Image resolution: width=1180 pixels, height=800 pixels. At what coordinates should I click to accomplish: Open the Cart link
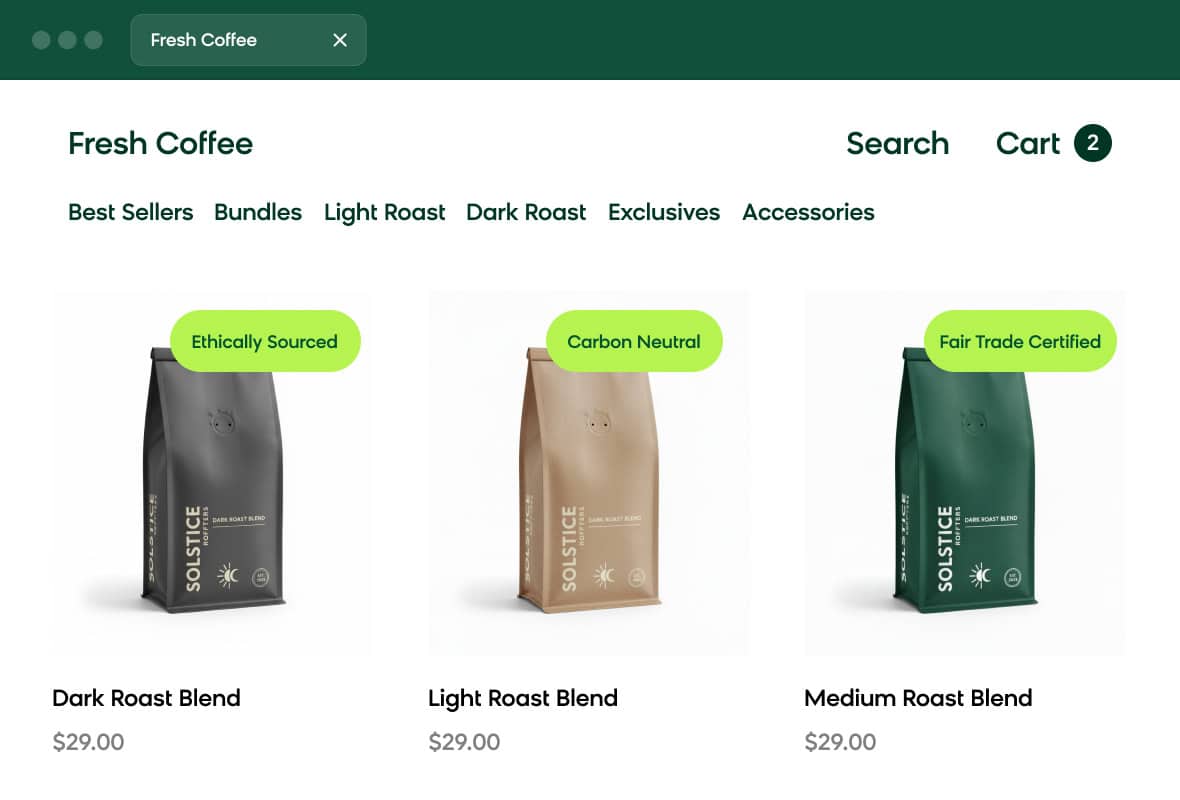click(x=1027, y=143)
